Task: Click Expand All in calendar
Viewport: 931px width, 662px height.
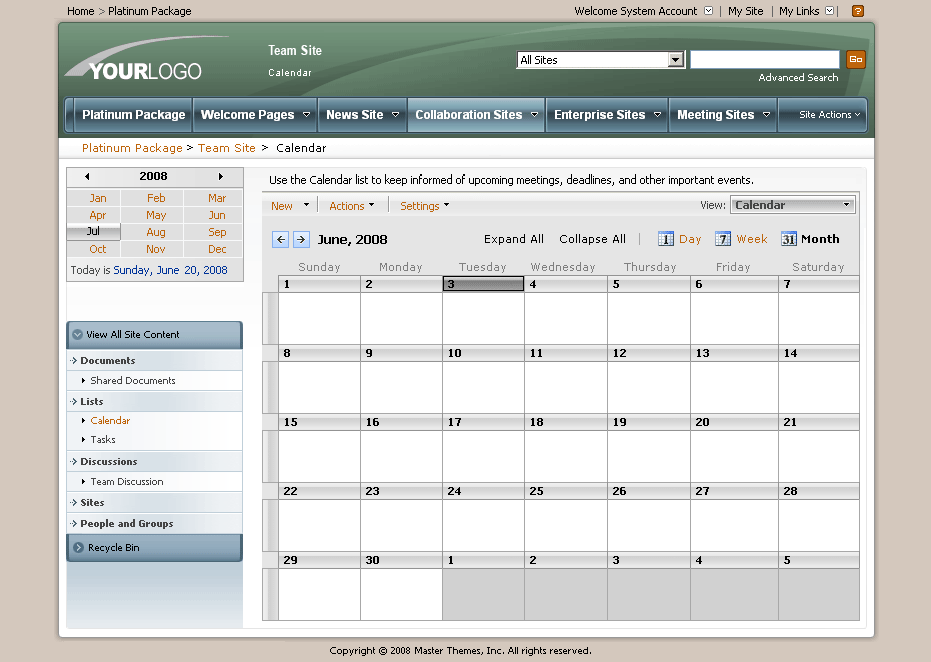Action: point(514,239)
